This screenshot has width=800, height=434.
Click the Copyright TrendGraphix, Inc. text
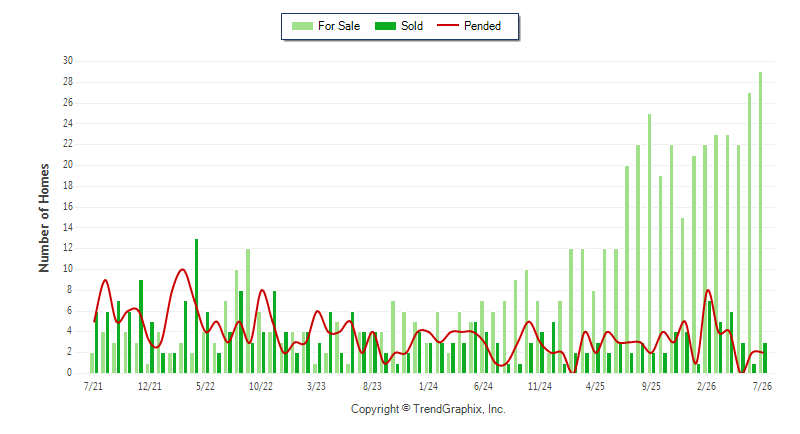pos(428,409)
